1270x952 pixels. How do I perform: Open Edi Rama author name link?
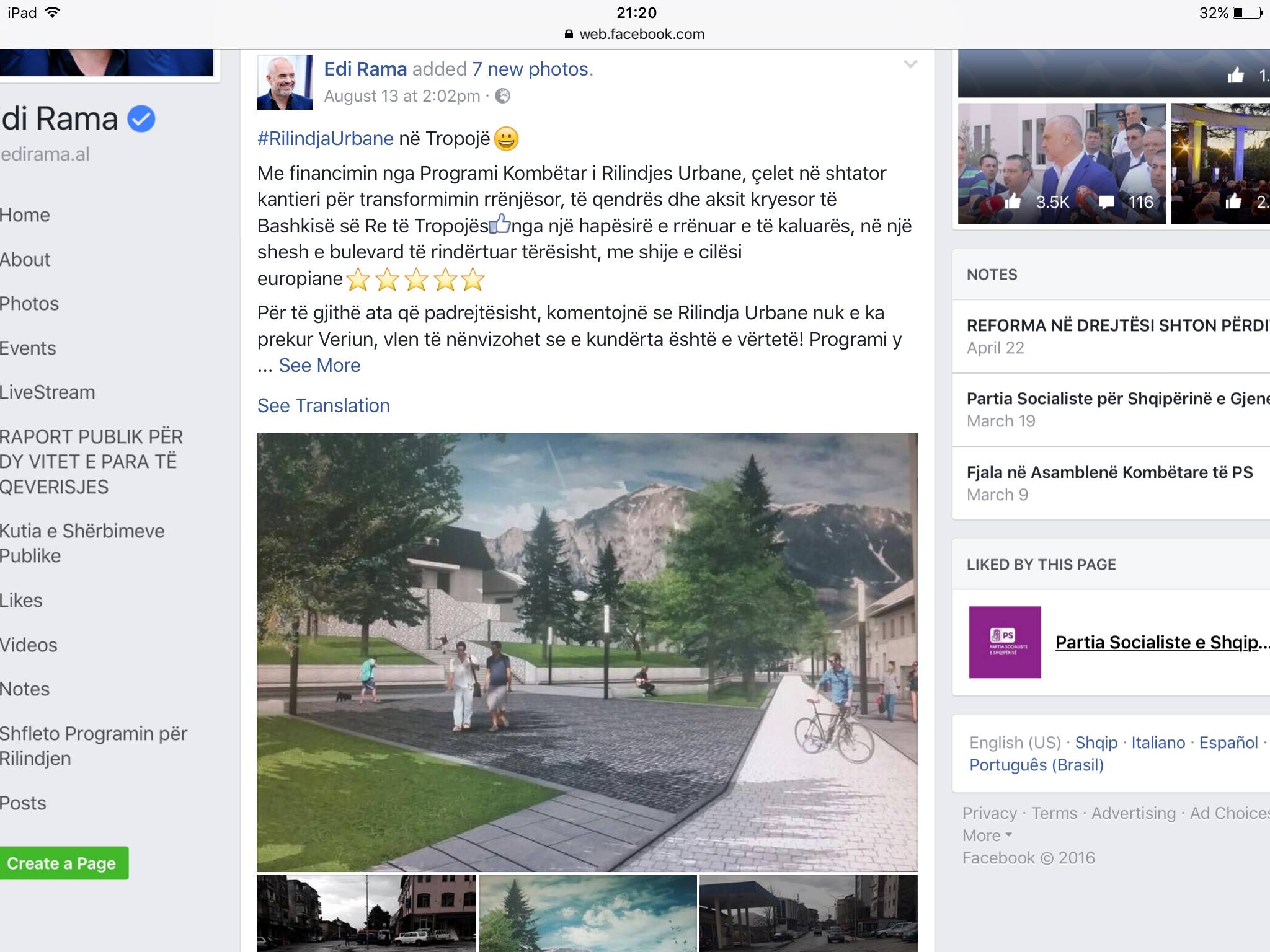click(365, 69)
